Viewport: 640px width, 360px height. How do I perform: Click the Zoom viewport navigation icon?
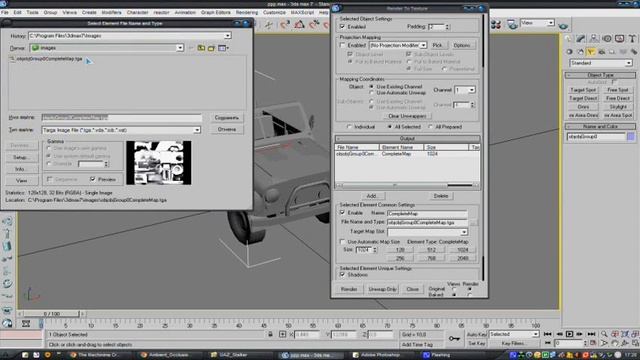click(x=604, y=334)
